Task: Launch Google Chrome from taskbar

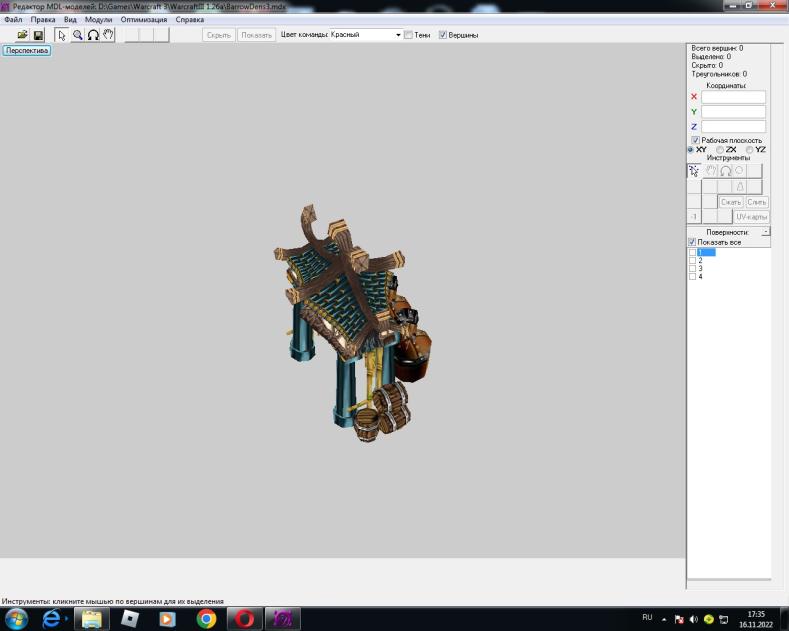Action: click(x=206, y=618)
